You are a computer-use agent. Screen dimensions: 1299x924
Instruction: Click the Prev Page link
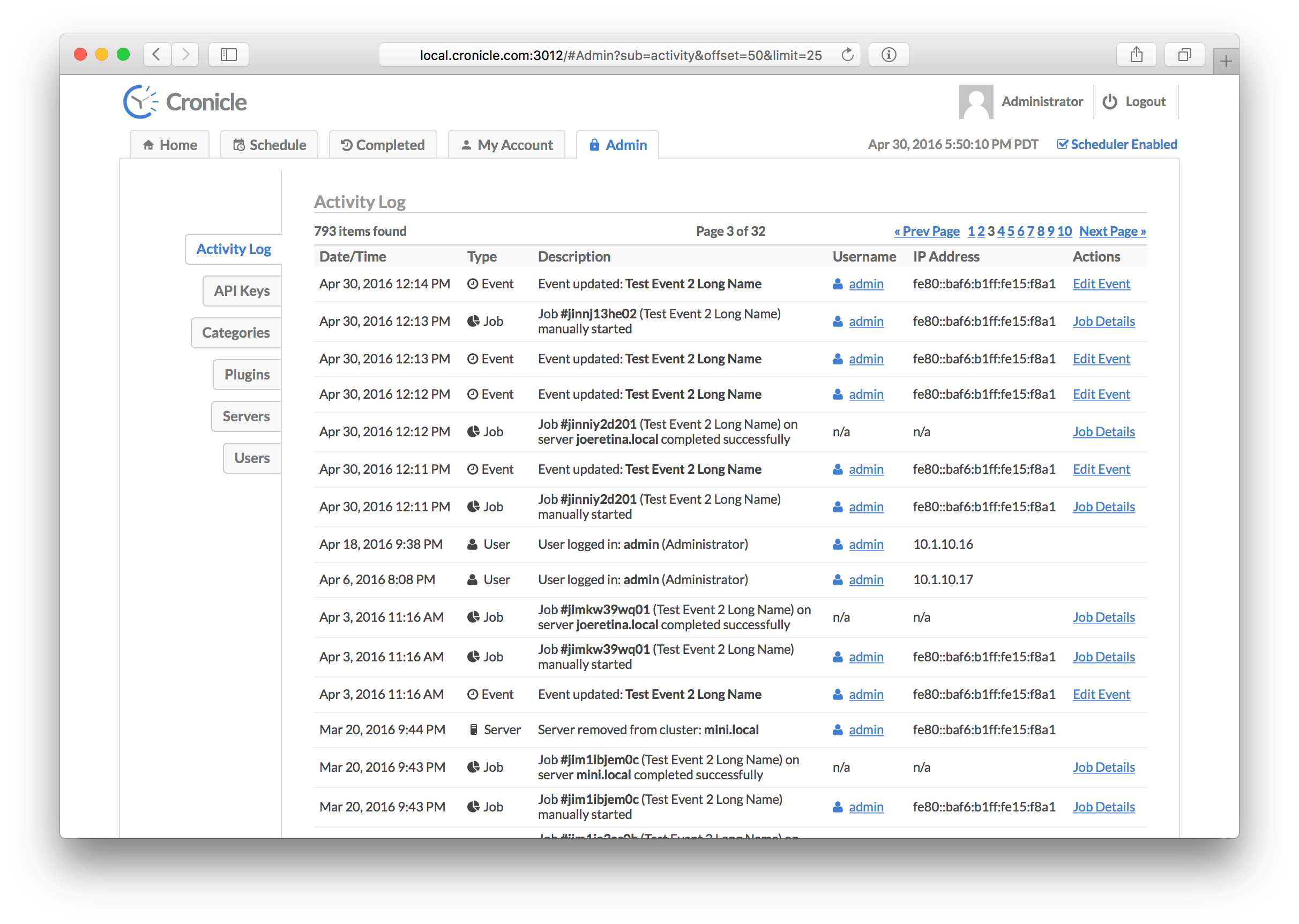[927, 231]
